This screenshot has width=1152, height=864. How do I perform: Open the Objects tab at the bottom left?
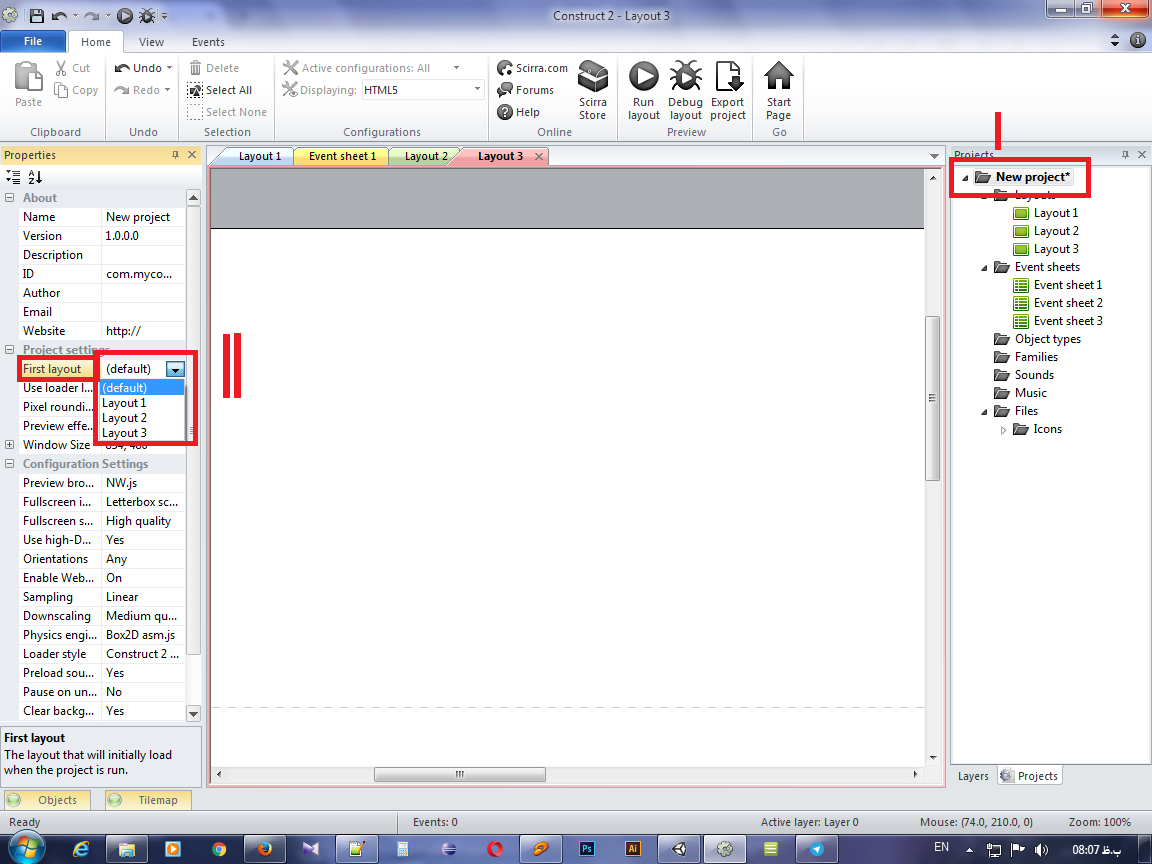[47, 800]
